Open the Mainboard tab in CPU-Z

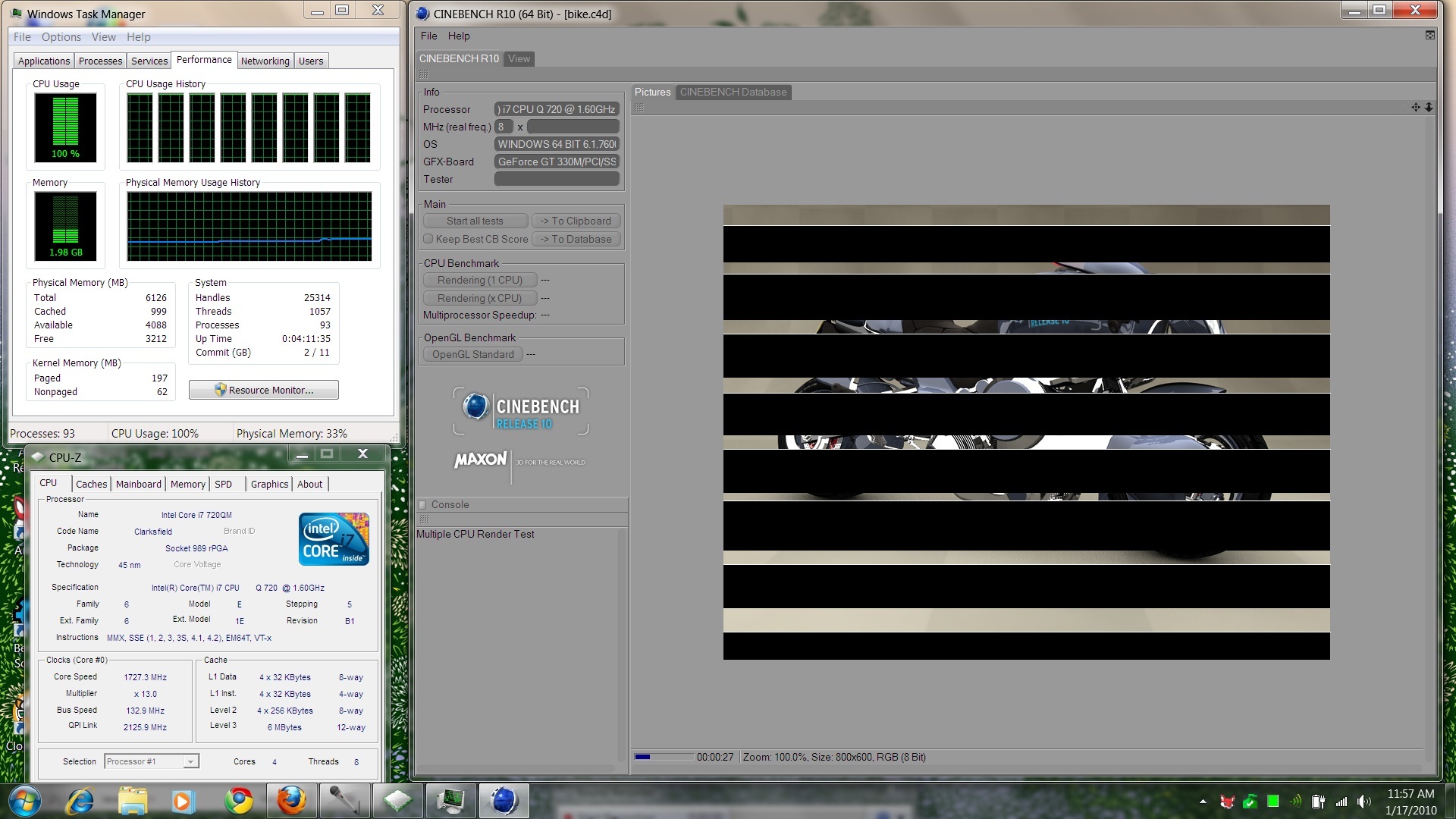139,484
